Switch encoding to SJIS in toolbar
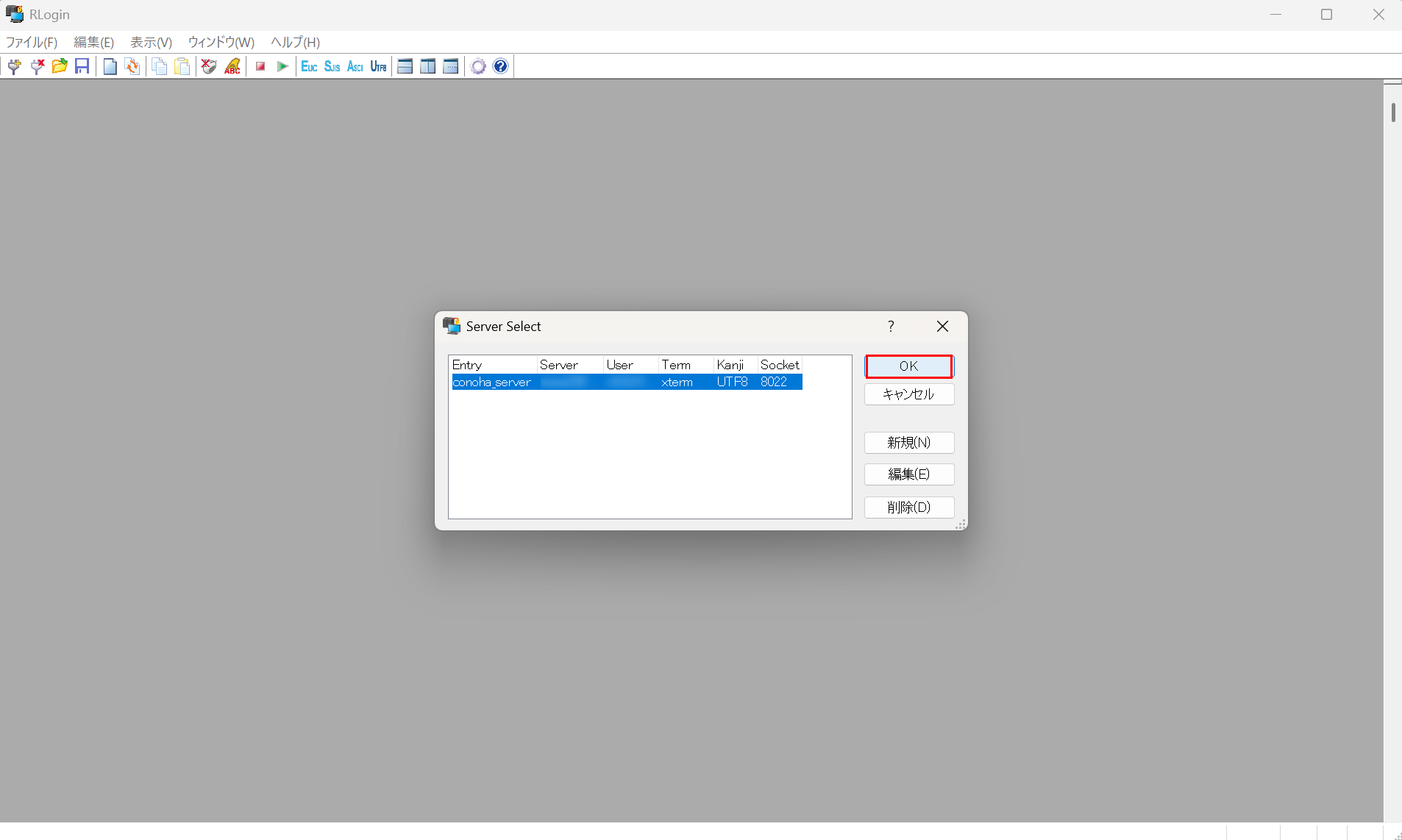The height and width of the screenshot is (840, 1402). (332, 66)
